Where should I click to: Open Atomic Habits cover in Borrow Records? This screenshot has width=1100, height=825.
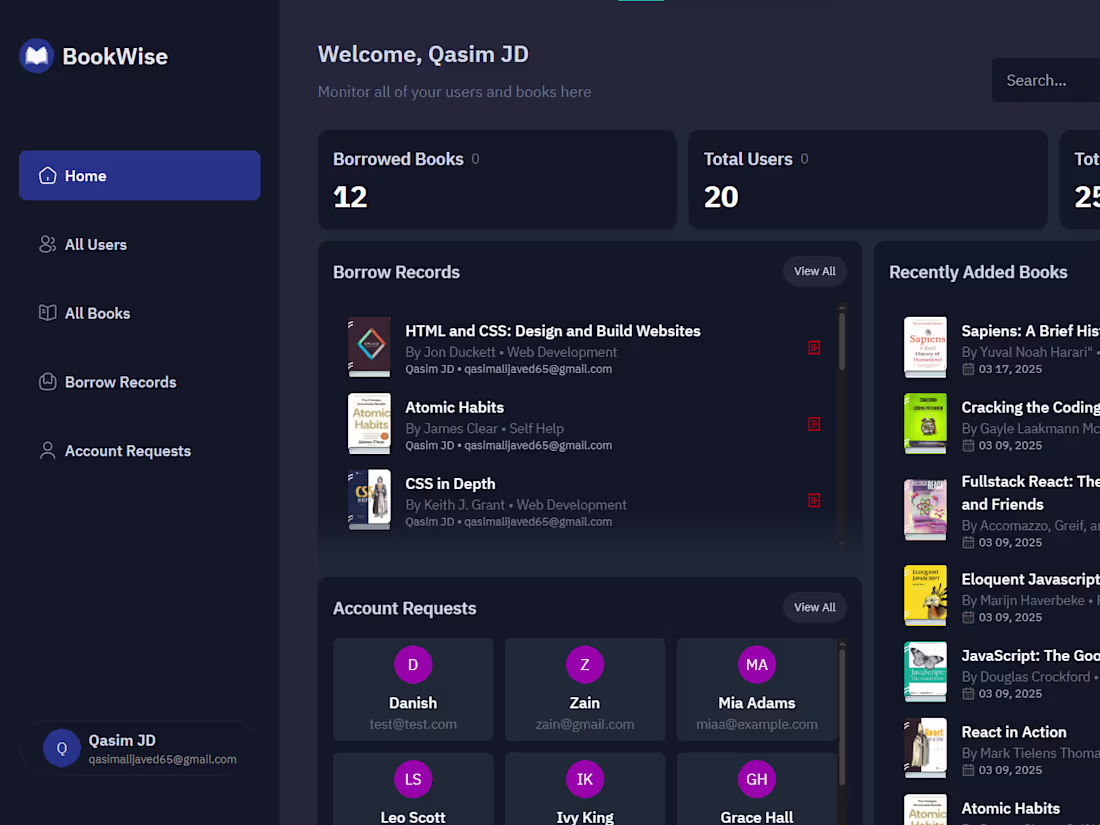click(x=369, y=423)
